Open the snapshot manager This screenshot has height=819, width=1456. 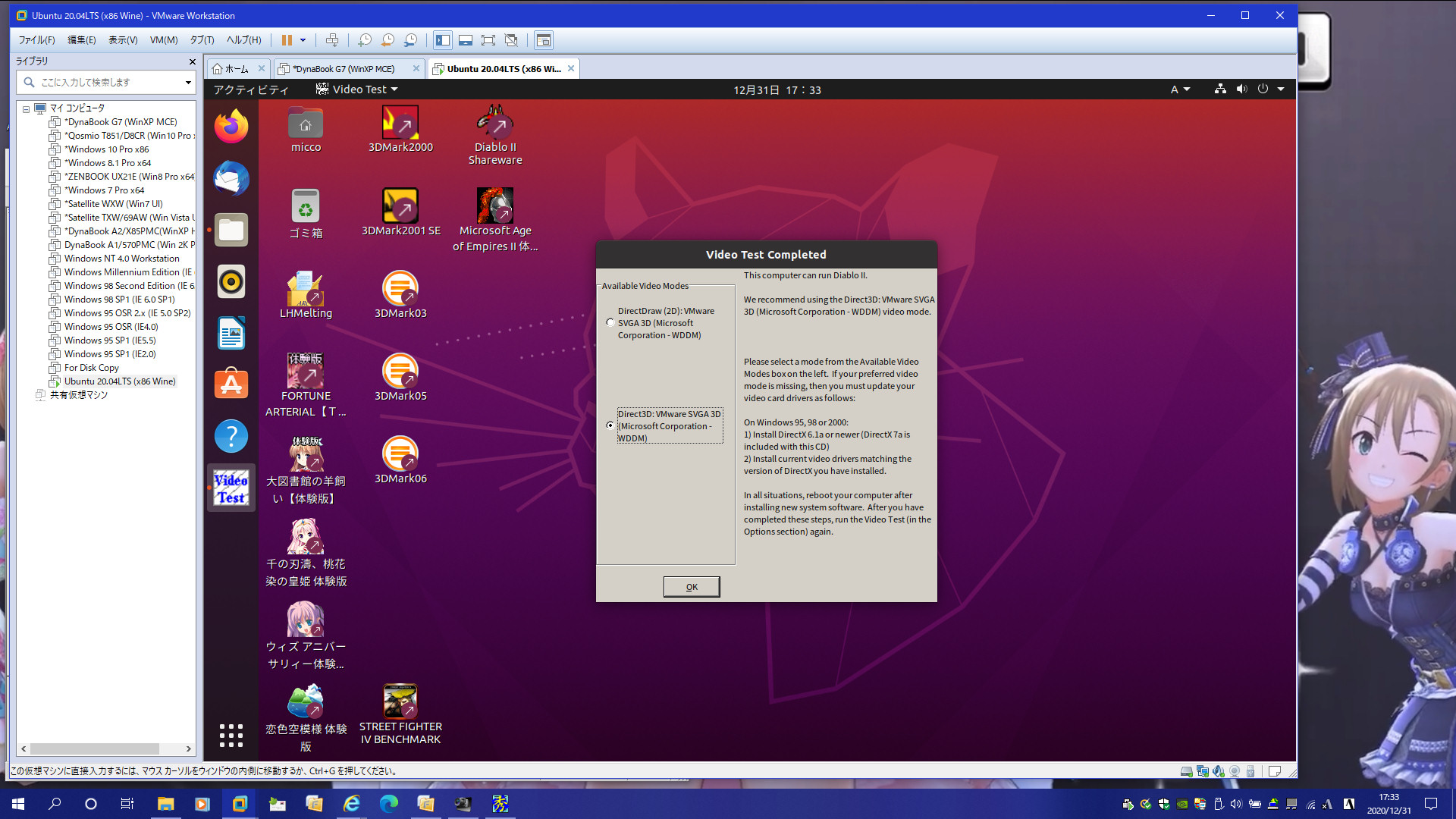[410, 40]
